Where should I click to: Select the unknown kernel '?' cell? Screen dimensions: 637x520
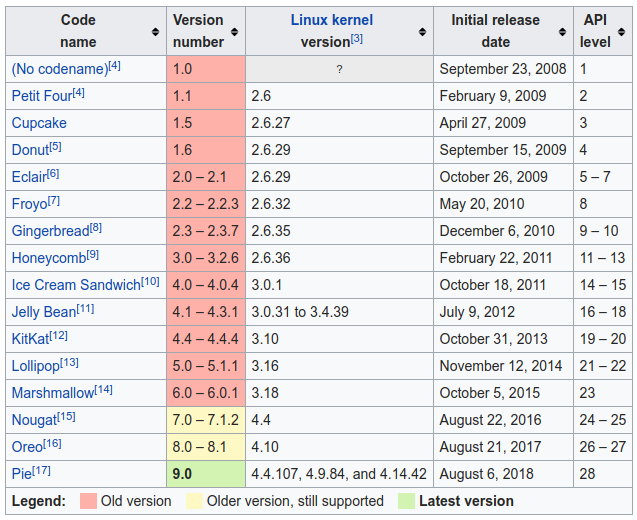click(340, 69)
